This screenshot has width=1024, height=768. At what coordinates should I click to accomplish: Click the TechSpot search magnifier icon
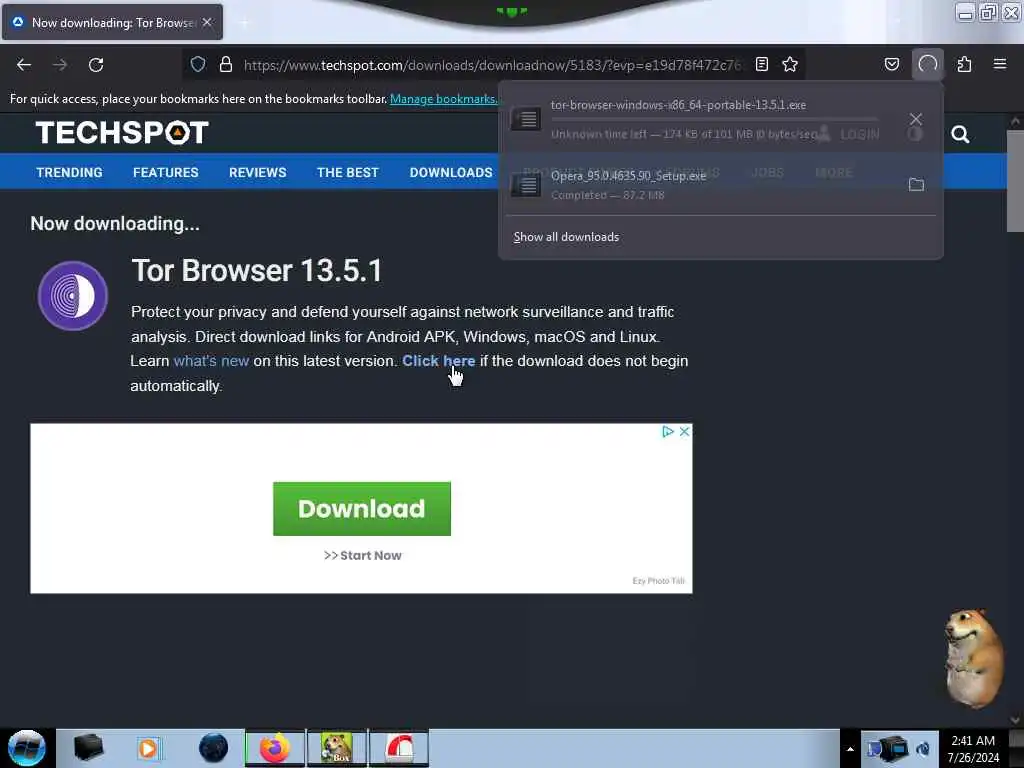pos(959,135)
